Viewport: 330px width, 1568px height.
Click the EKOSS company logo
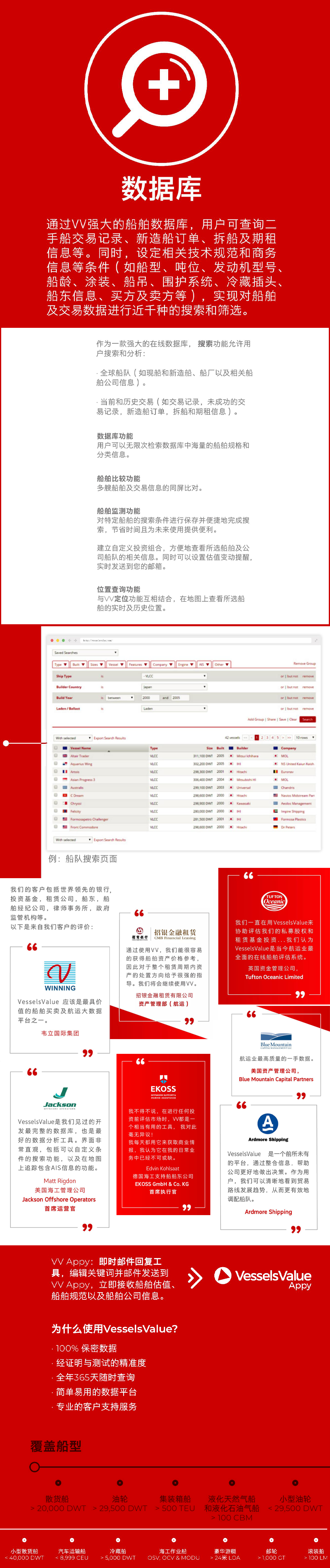click(x=163, y=1086)
